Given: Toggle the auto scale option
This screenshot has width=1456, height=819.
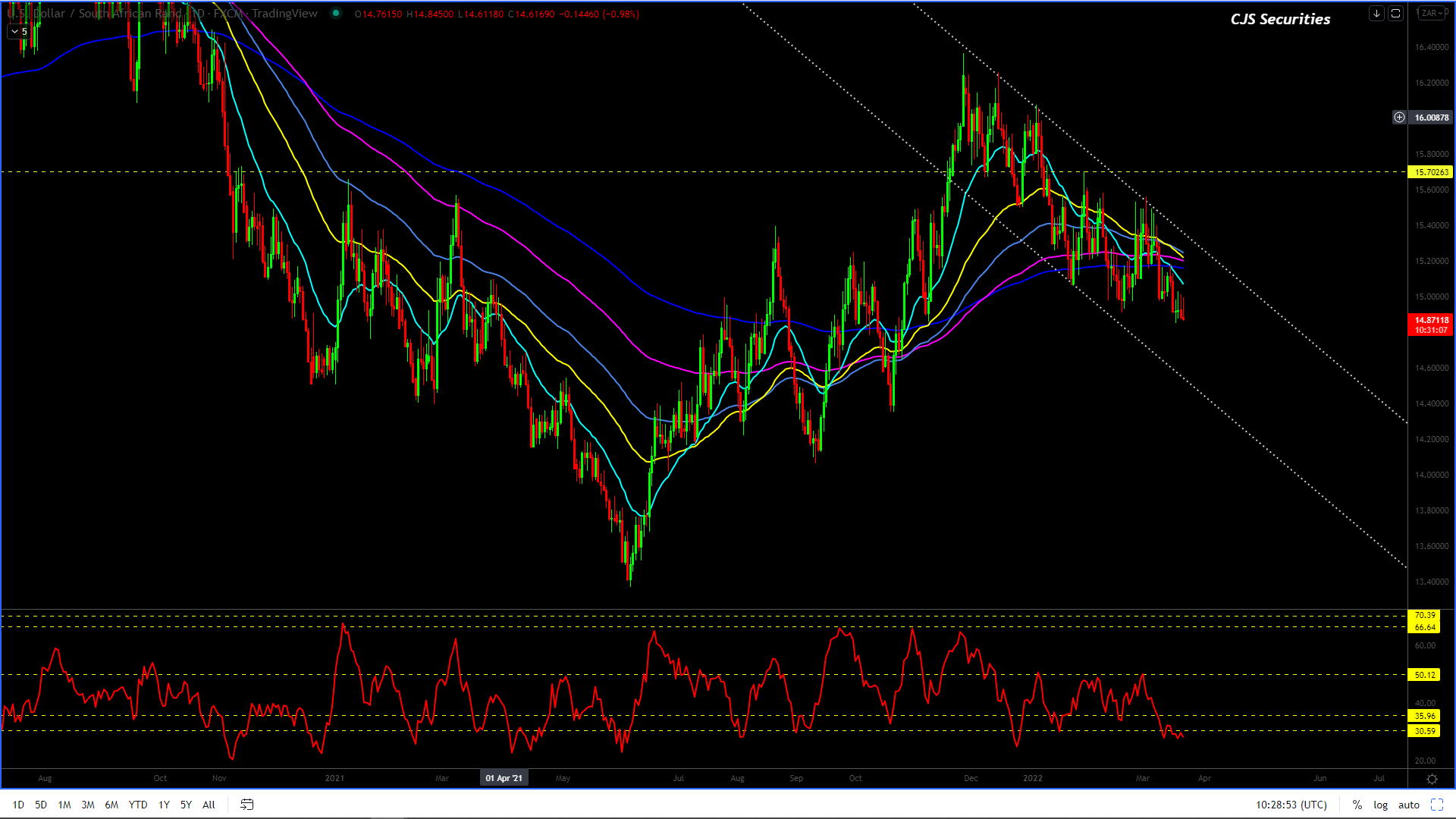Looking at the screenshot, I should (1409, 805).
